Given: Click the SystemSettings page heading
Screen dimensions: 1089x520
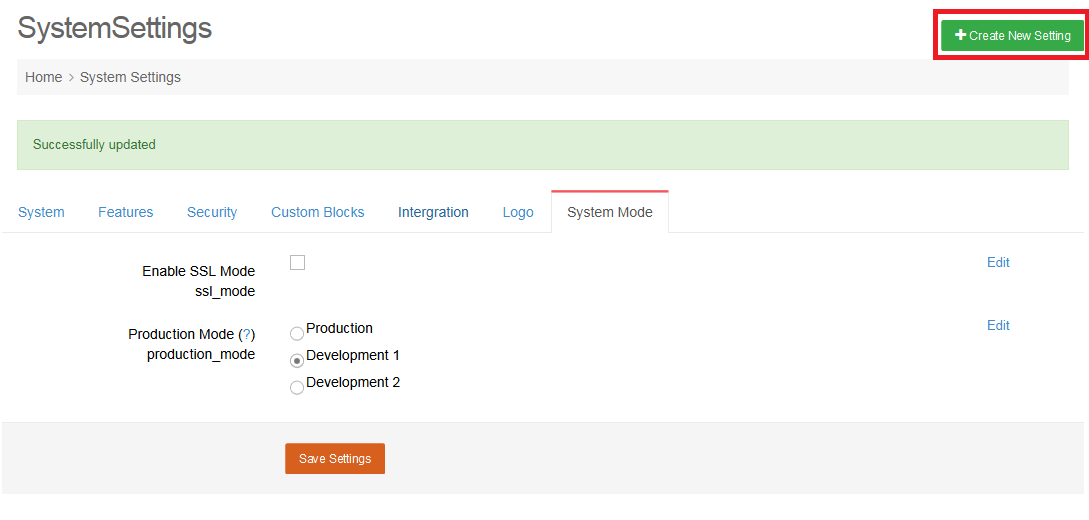Looking at the screenshot, I should coord(114,28).
